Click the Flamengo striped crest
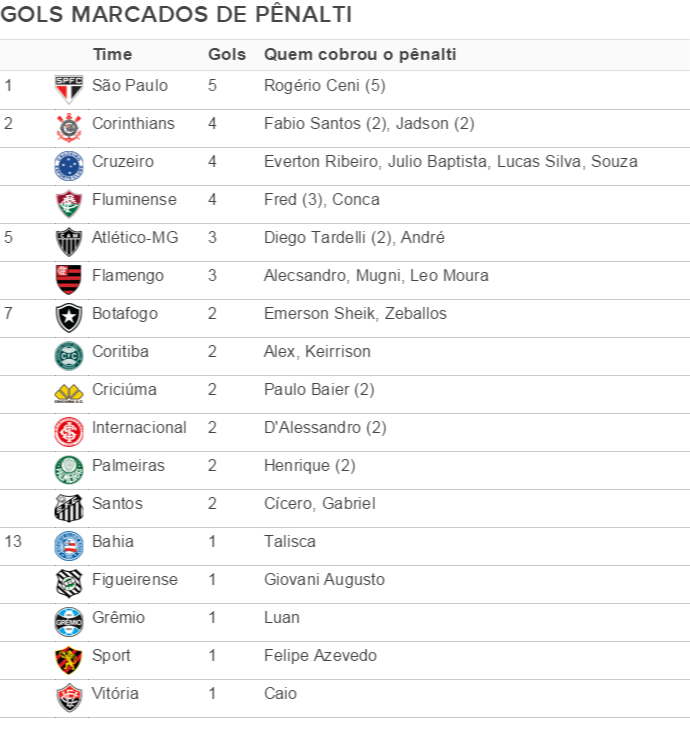 coord(69,280)
